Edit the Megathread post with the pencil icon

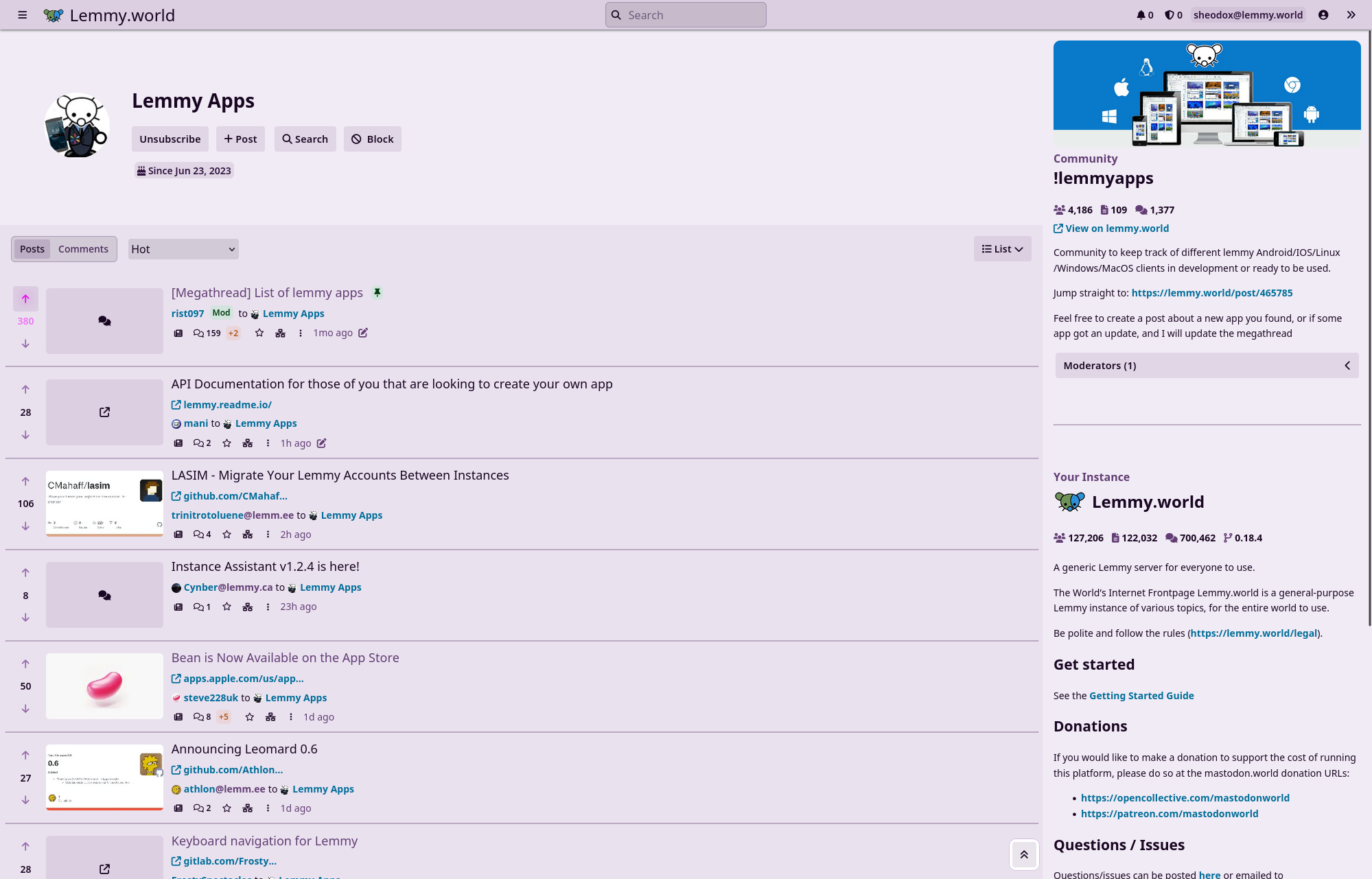point(363,333)
